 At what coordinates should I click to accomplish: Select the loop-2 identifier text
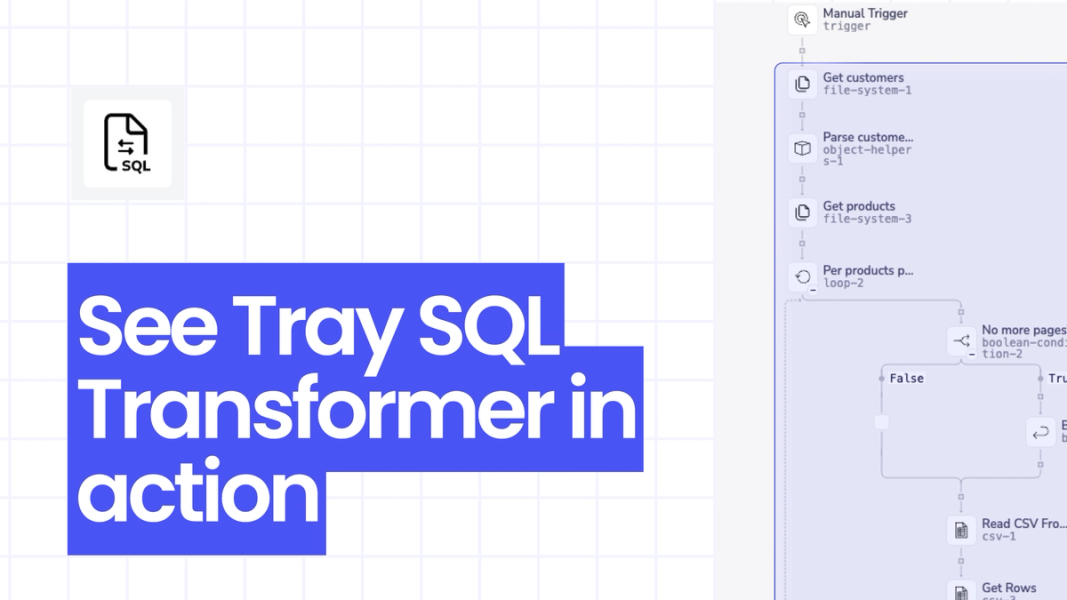pos(843,283)
